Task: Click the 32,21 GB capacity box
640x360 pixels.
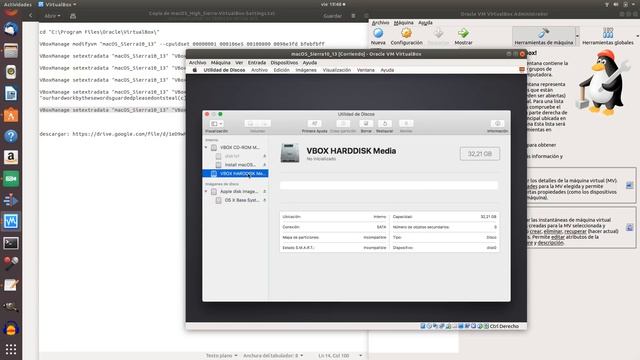Action: click(x=480, y=154)
